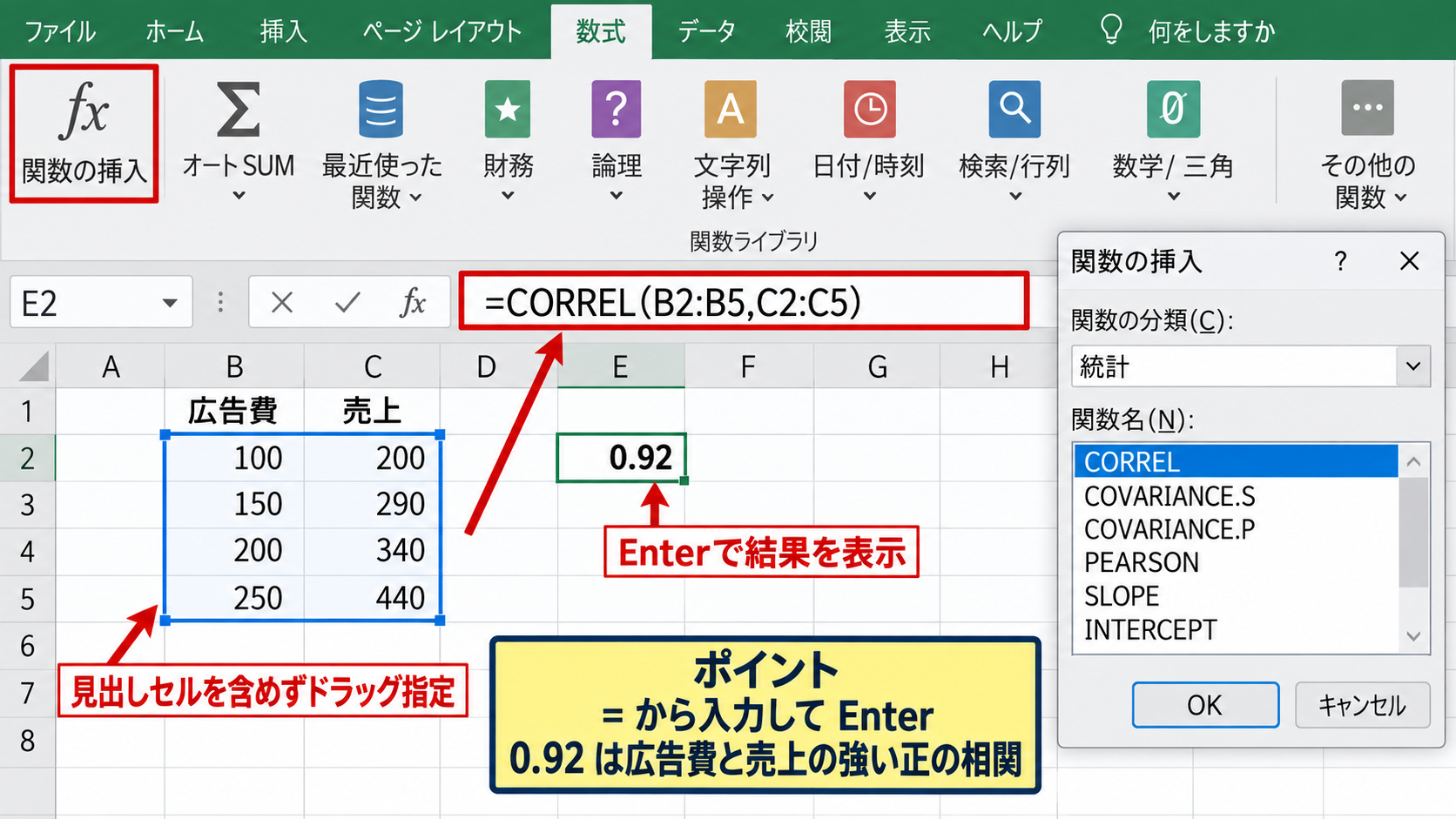Click the function list scroll down arrow
Screen dimensions: 1456x819
(x=1413, y=636)
